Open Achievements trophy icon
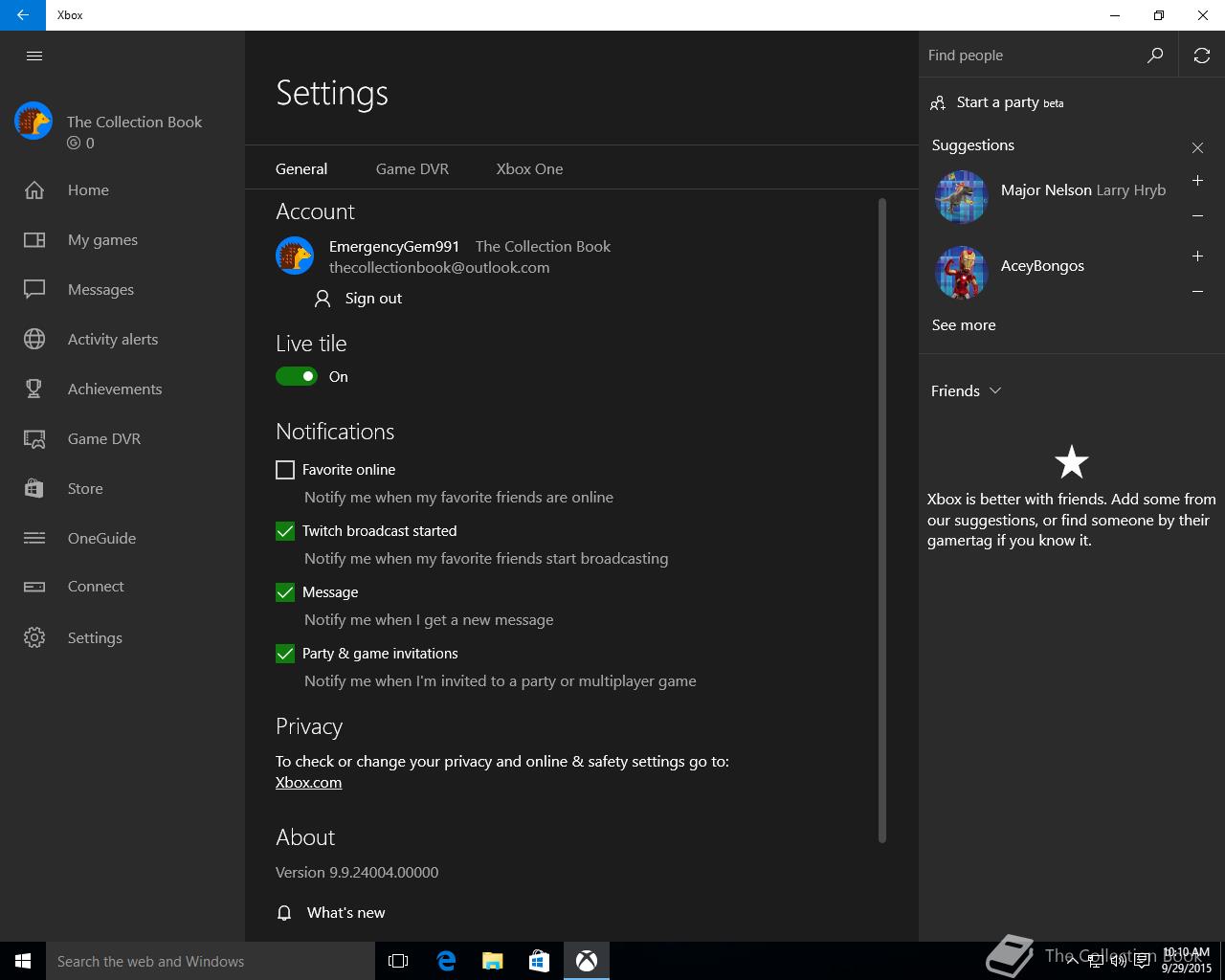The image size is (1225, 980). [34, 389]
